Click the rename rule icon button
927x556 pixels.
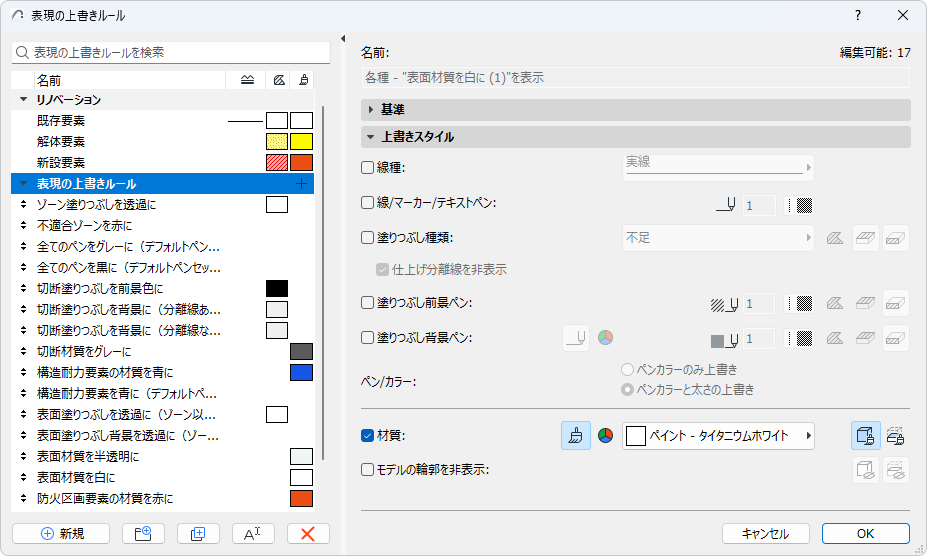click(x=253, y=534)
